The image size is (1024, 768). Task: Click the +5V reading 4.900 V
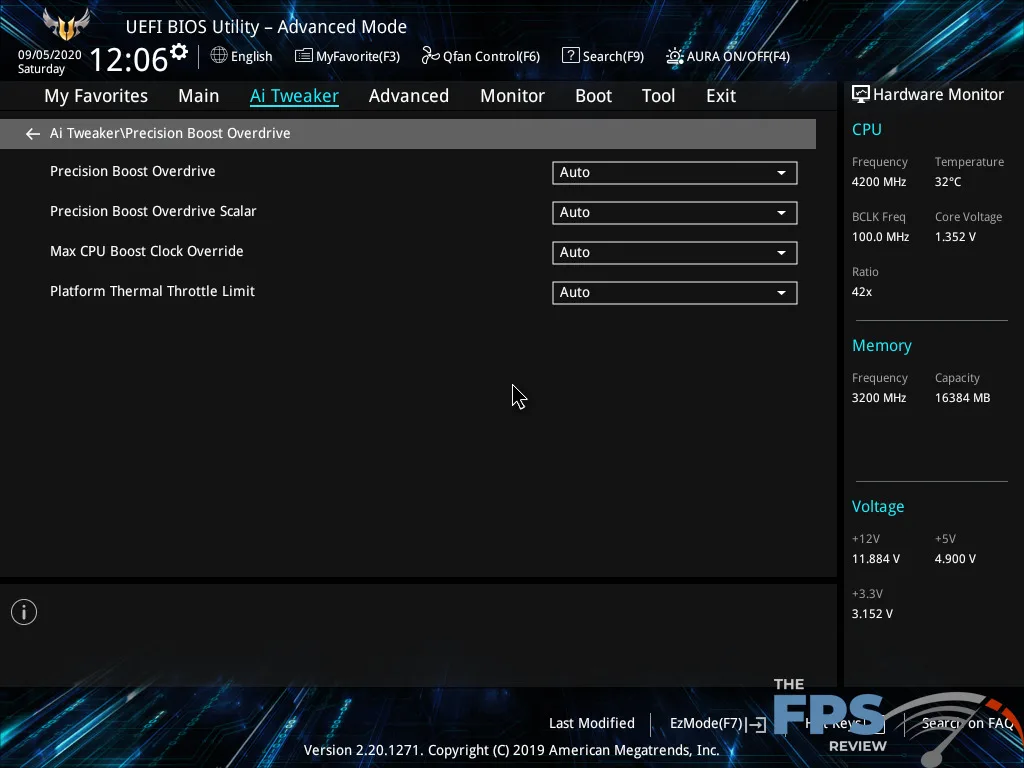click(x=955, y=559)
